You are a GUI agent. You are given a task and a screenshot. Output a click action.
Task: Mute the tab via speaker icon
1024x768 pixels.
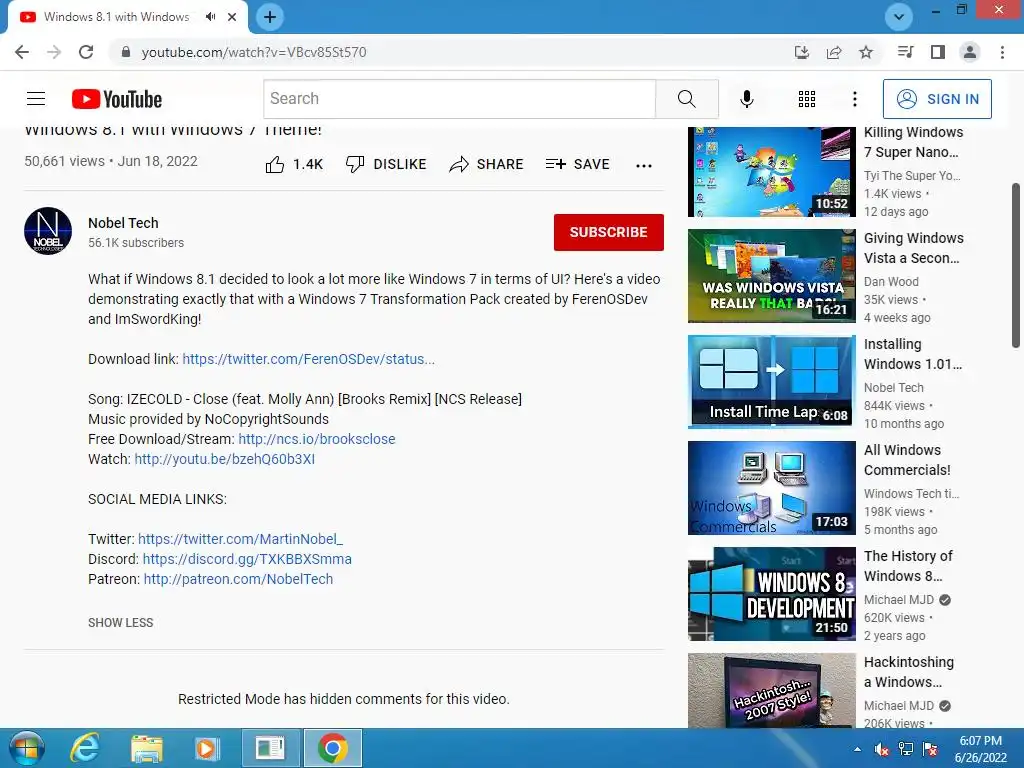tap(210, 17)
